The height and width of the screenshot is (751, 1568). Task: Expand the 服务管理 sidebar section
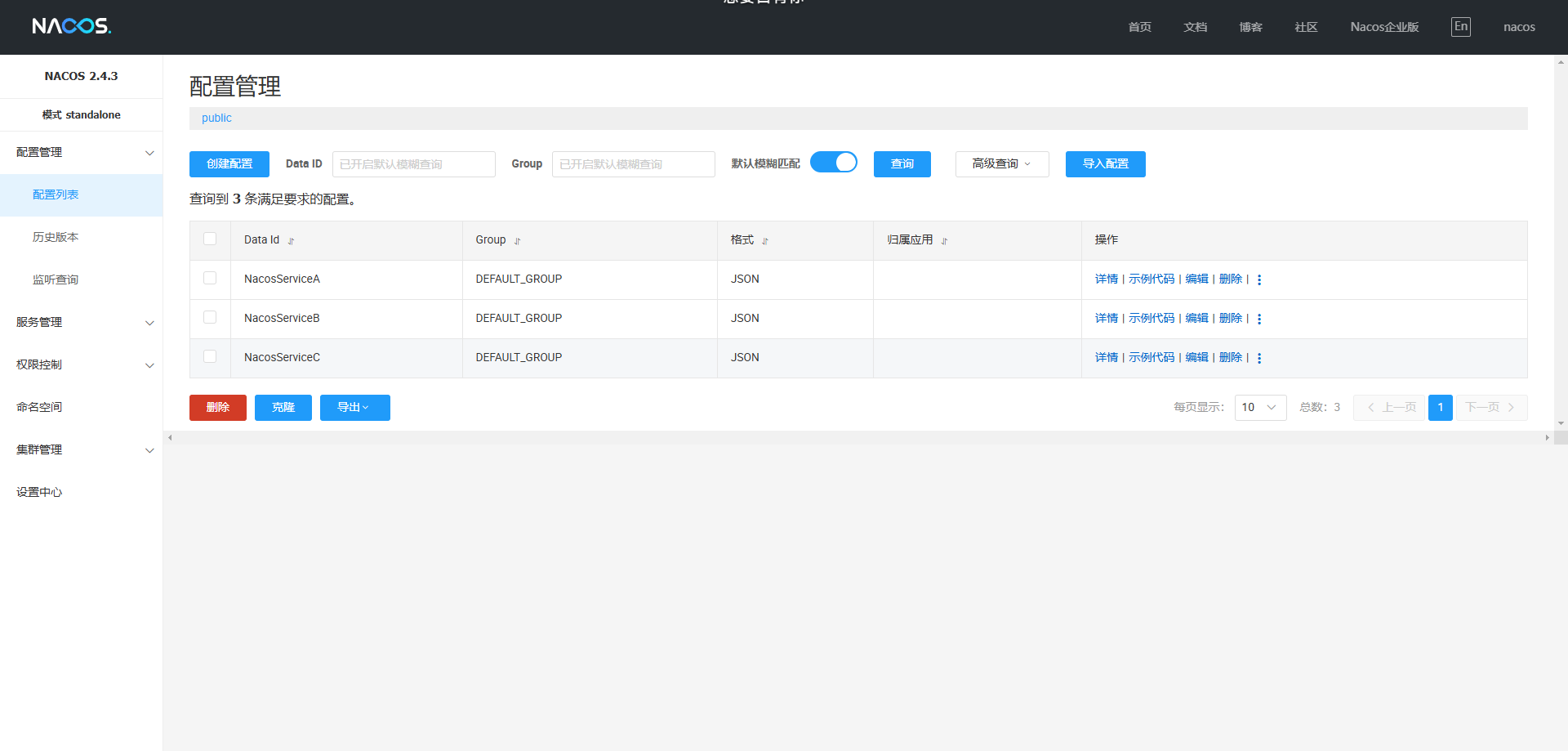(82, 323)
